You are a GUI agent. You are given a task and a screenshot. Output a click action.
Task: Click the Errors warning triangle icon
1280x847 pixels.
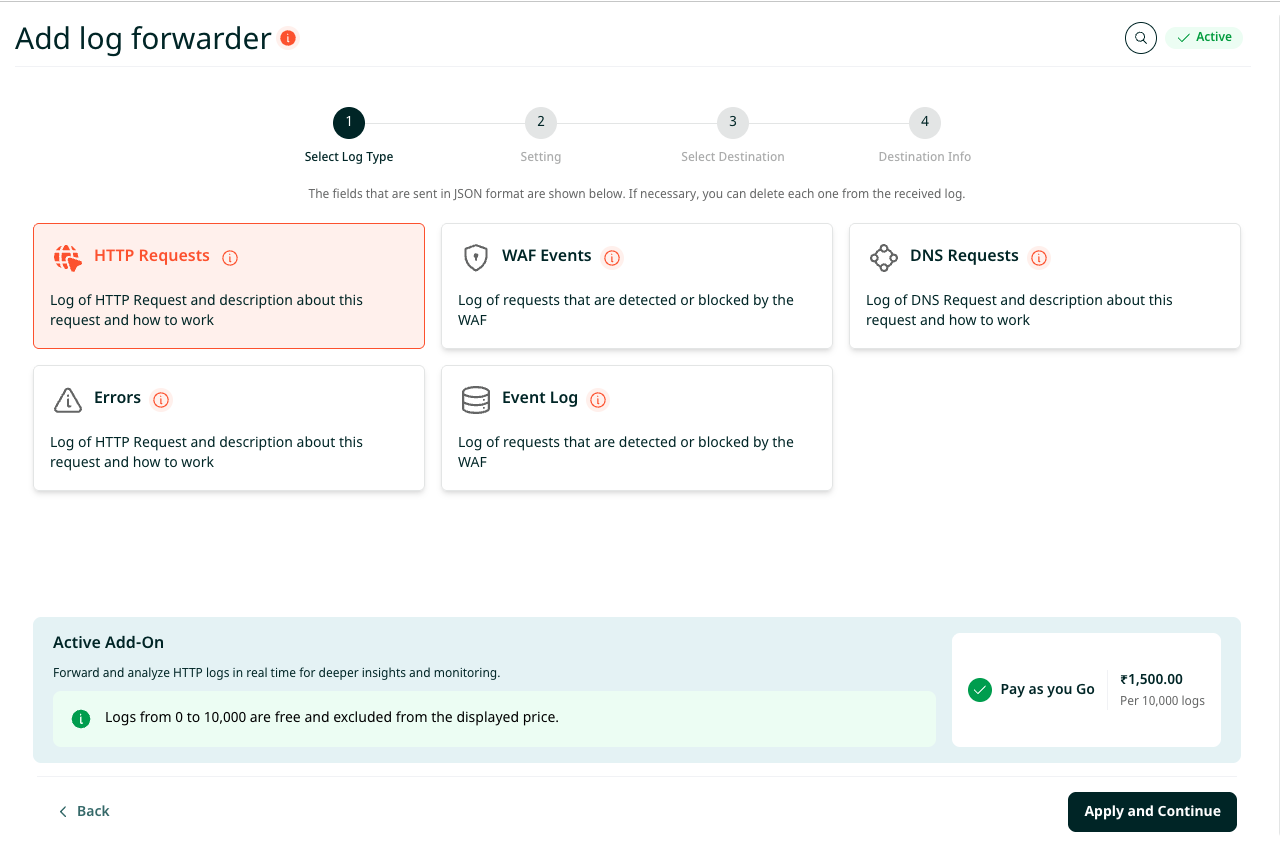pyautogui.click(x=67, y=399)
